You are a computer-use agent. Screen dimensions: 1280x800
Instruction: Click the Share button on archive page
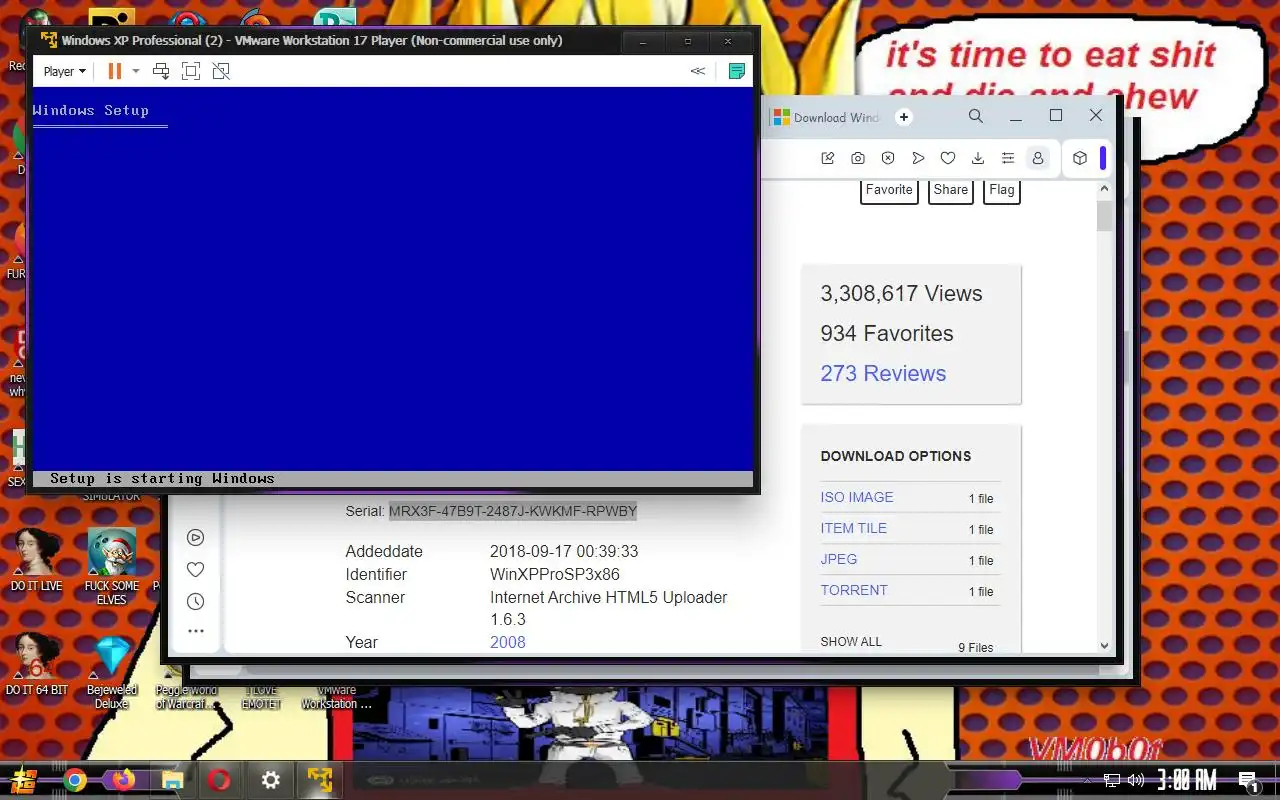[951, 189]
